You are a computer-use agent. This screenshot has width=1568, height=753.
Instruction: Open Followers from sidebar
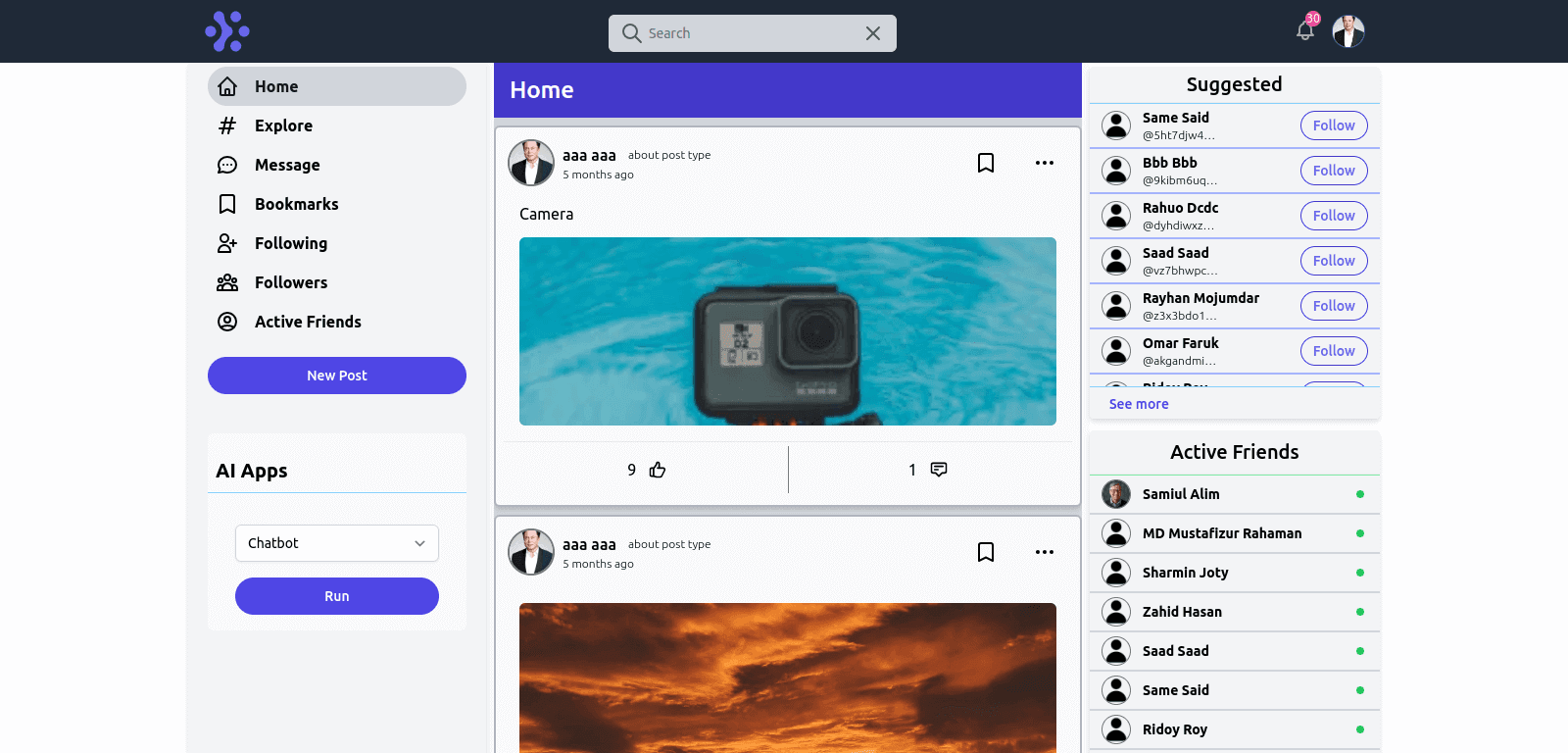pyautogui.click(x=337, y=282)
